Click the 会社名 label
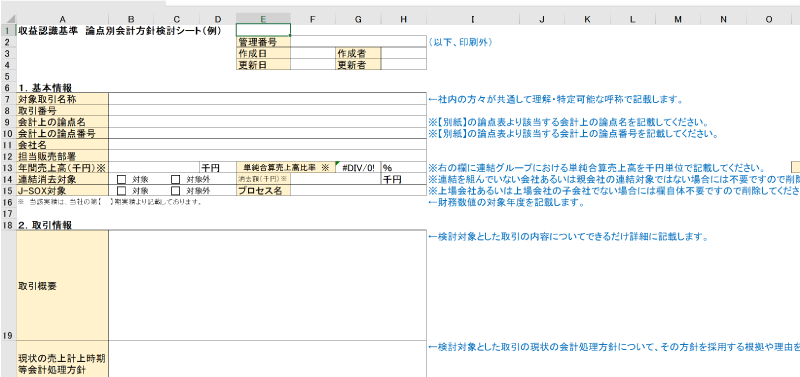Image resolution: width=800 pixels, height=377 pixels. tap(62, 145)
